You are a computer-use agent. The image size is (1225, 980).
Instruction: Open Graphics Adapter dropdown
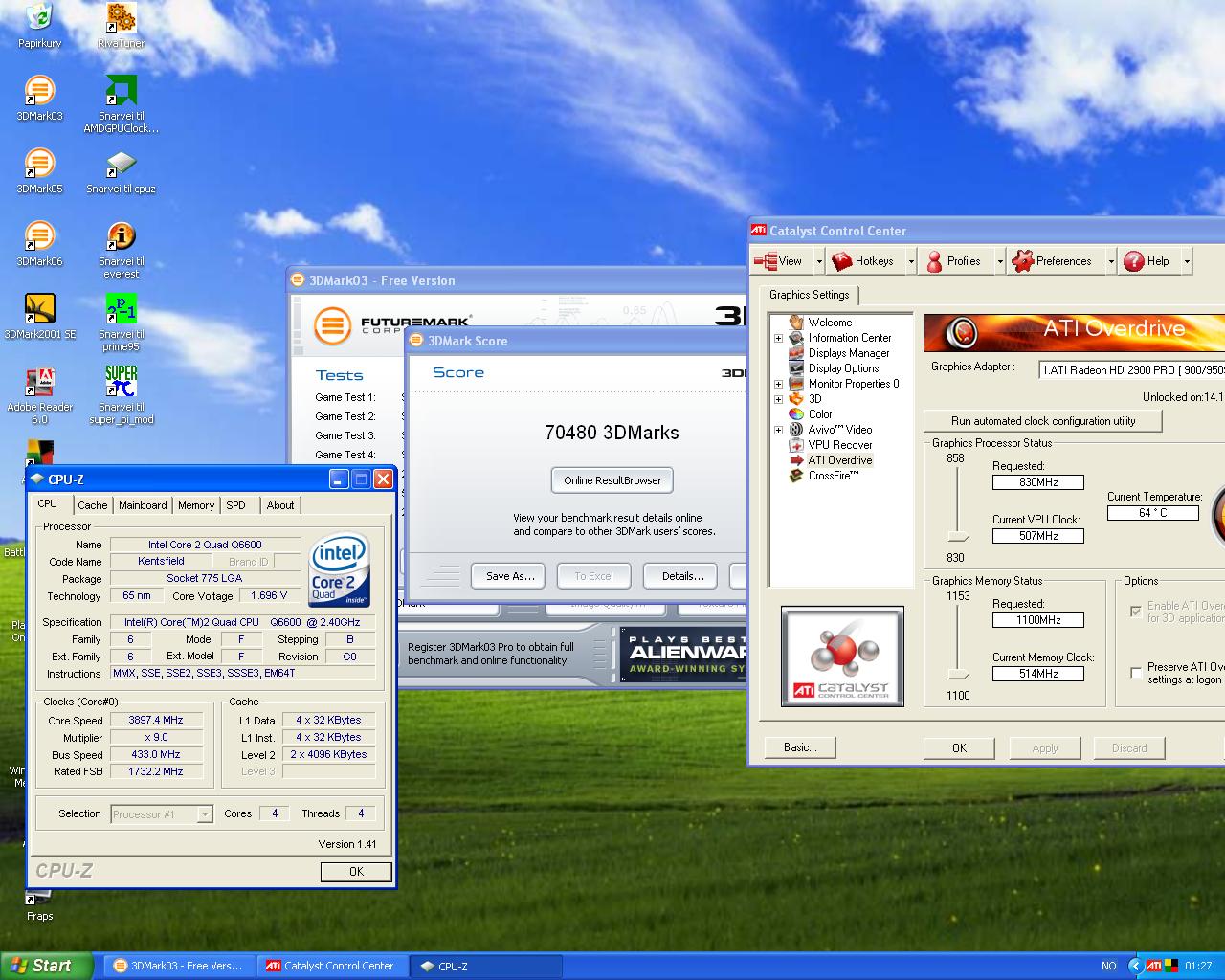coord(1131,369)
